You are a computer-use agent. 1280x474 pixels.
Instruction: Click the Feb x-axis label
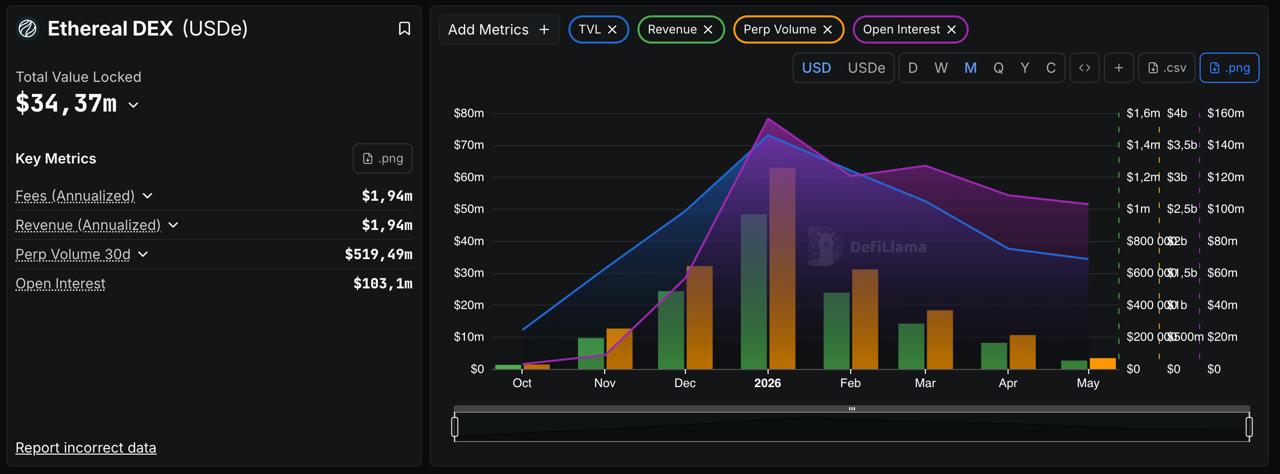pos(850,383)
